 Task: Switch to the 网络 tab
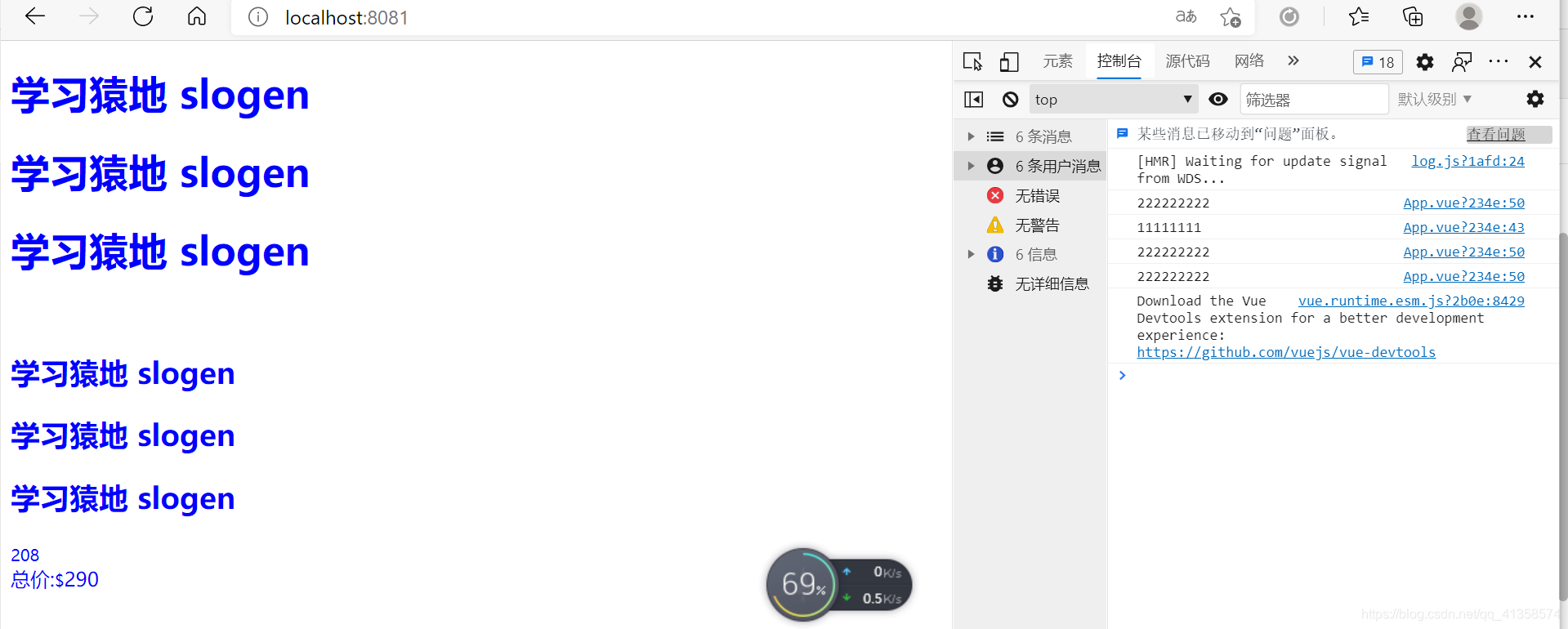(x=1249, y=61)
